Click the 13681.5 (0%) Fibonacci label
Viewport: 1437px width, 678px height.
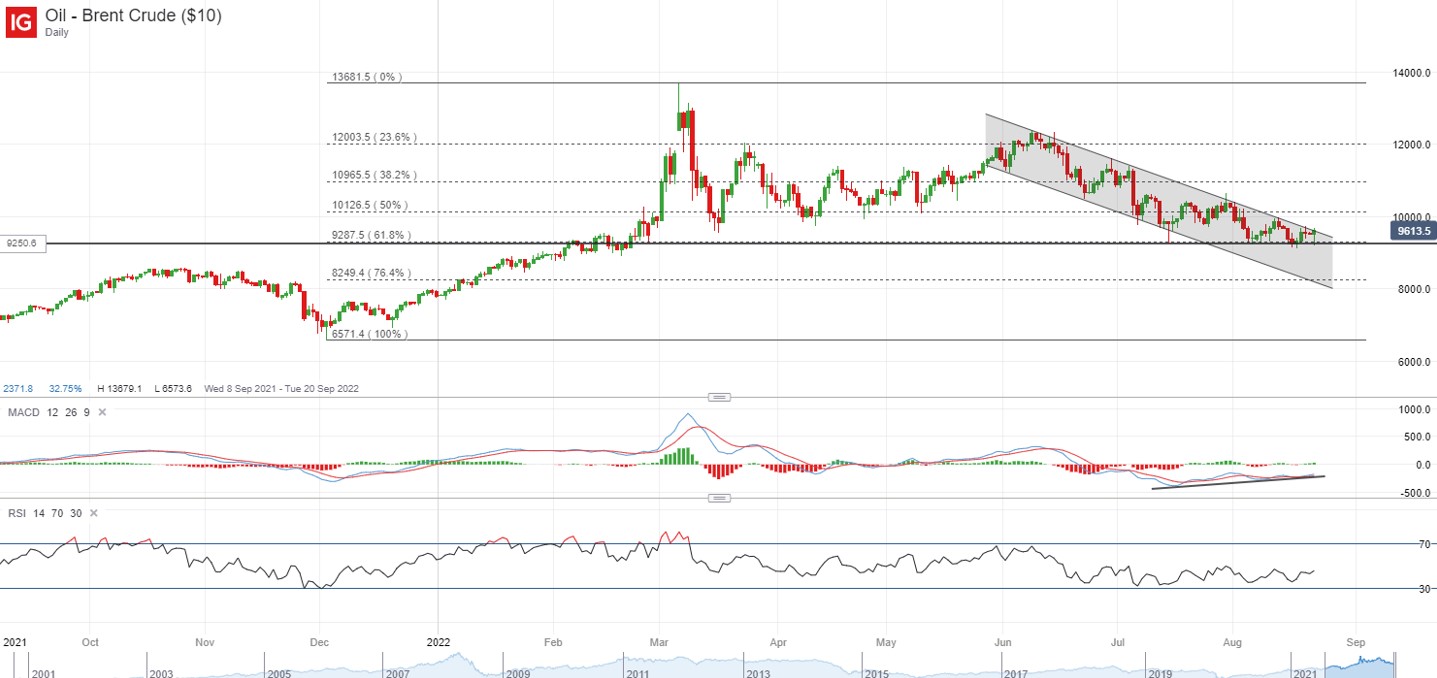(366, 77)
